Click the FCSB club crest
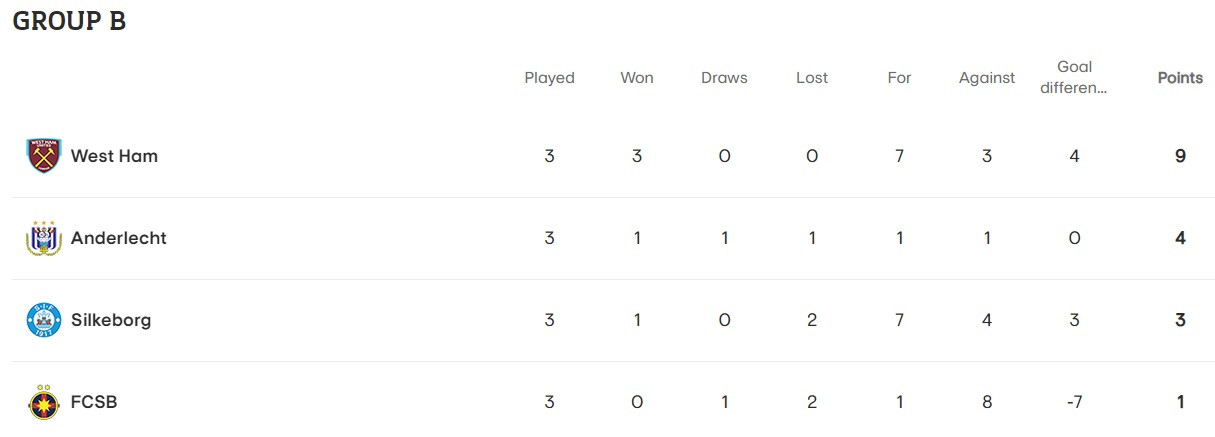This screenshot has width=1215, height=437. [x=44, y=402]
